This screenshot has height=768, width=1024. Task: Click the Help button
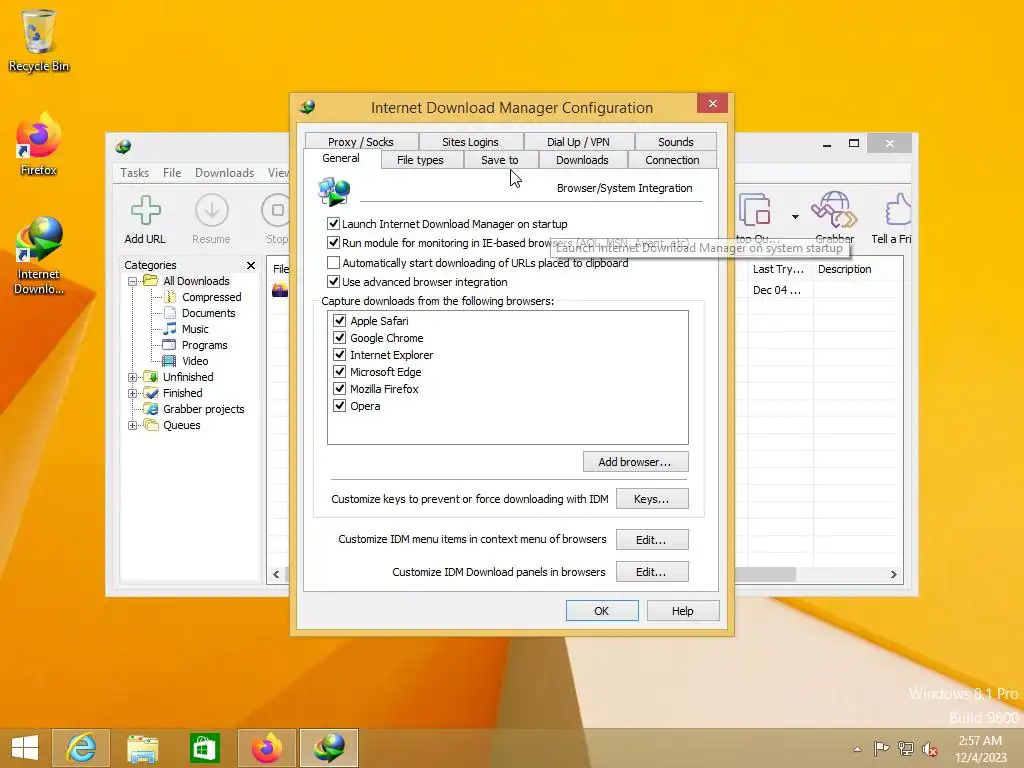pyautogui.click(x=683, y=611)
